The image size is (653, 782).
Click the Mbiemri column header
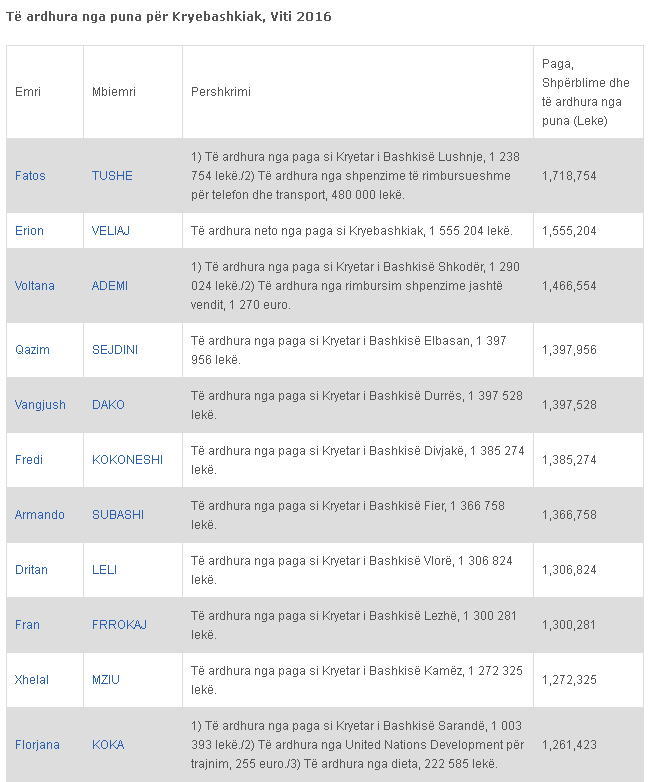pos(114,92)
